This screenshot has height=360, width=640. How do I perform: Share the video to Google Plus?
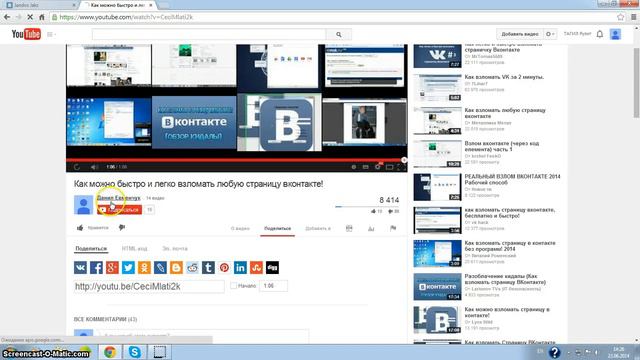(112, 268)
